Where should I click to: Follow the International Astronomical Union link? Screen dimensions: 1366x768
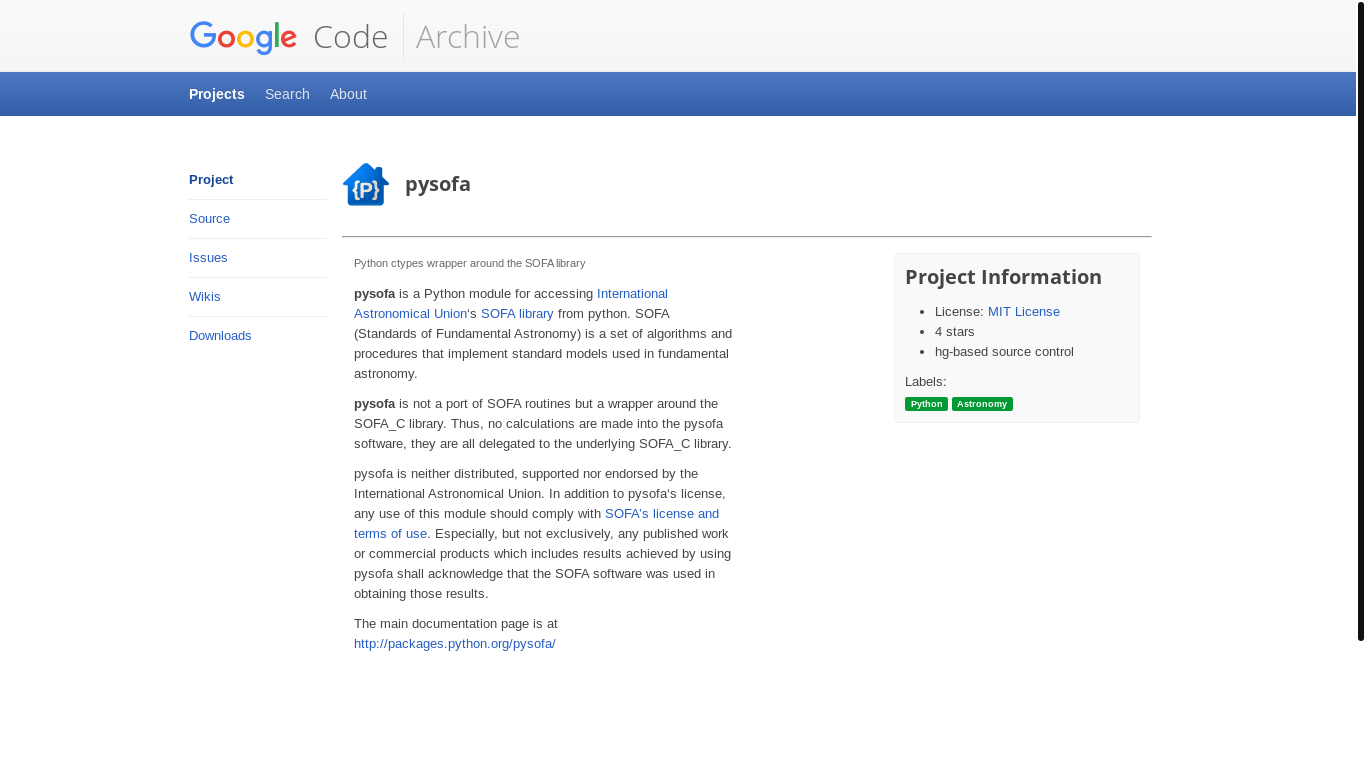click(x=511, y=303)
